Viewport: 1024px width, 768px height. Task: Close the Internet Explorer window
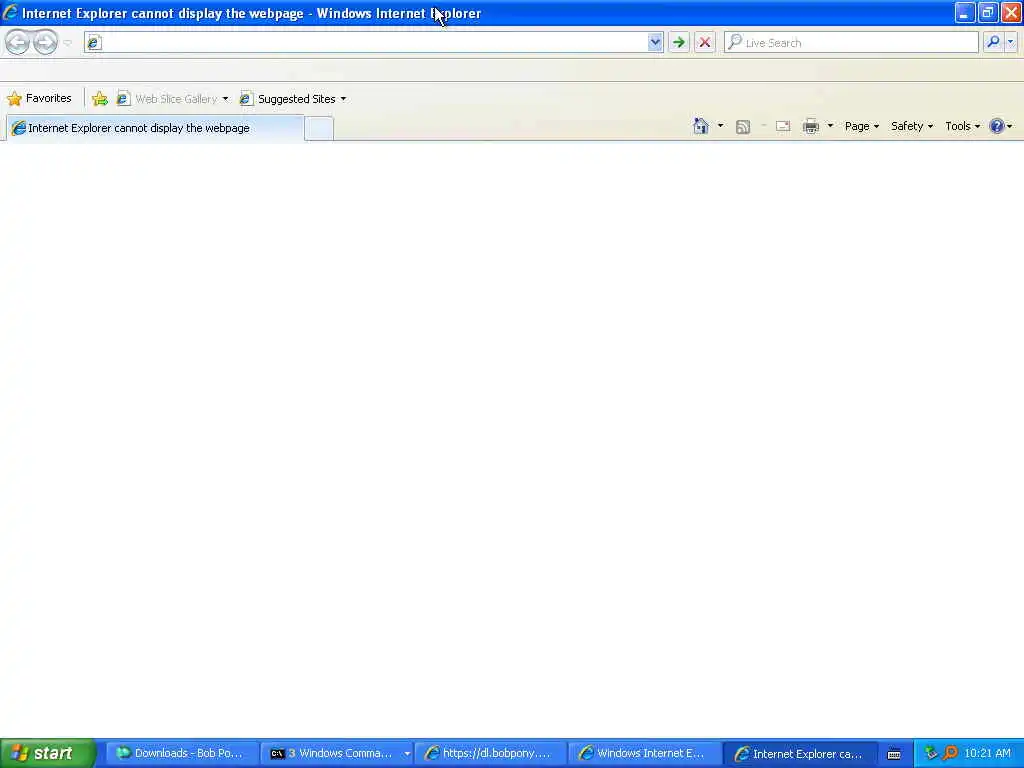click(1011, 12)
